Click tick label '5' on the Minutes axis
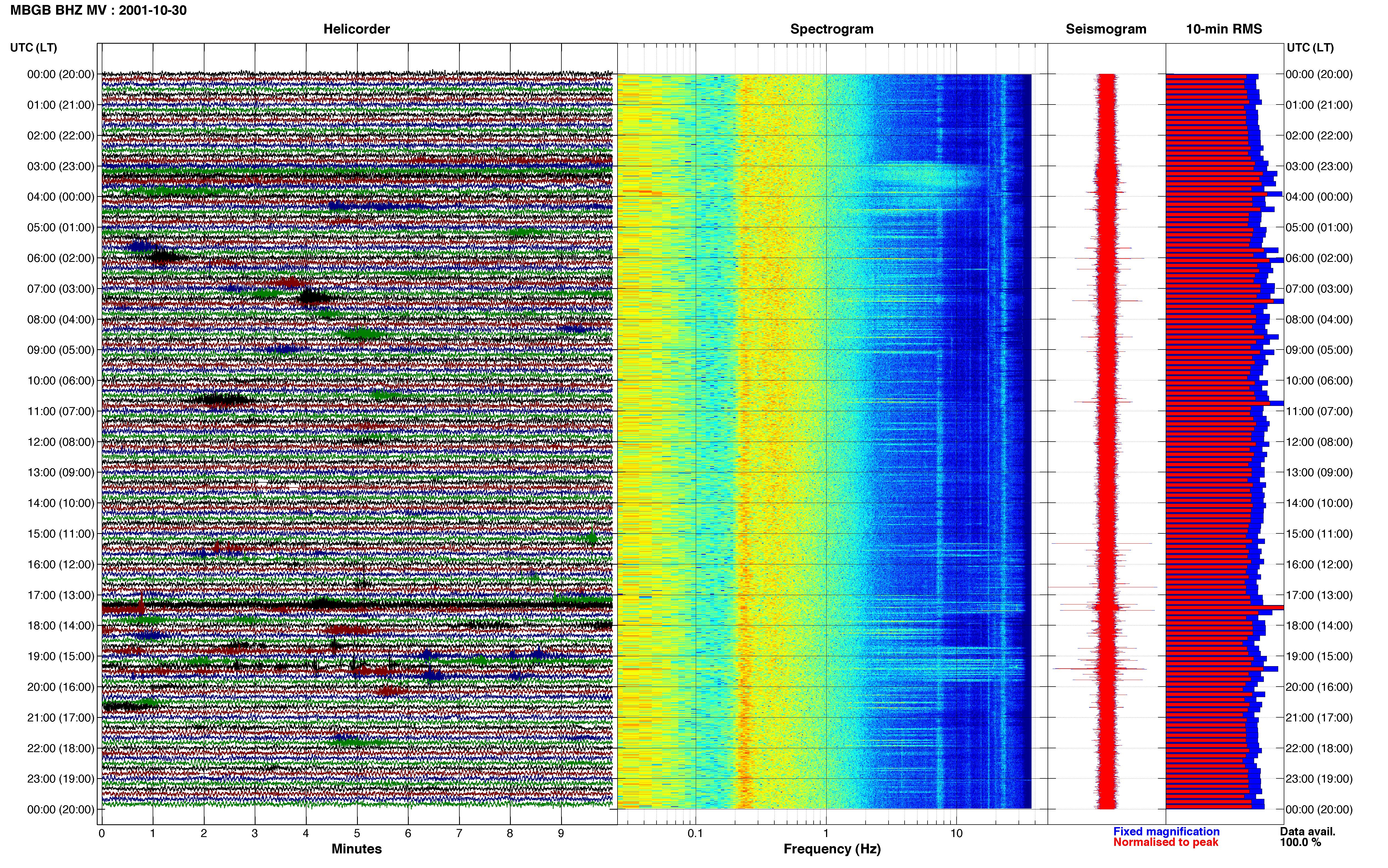Screen dimensions: 1388x868 (357, 833)
